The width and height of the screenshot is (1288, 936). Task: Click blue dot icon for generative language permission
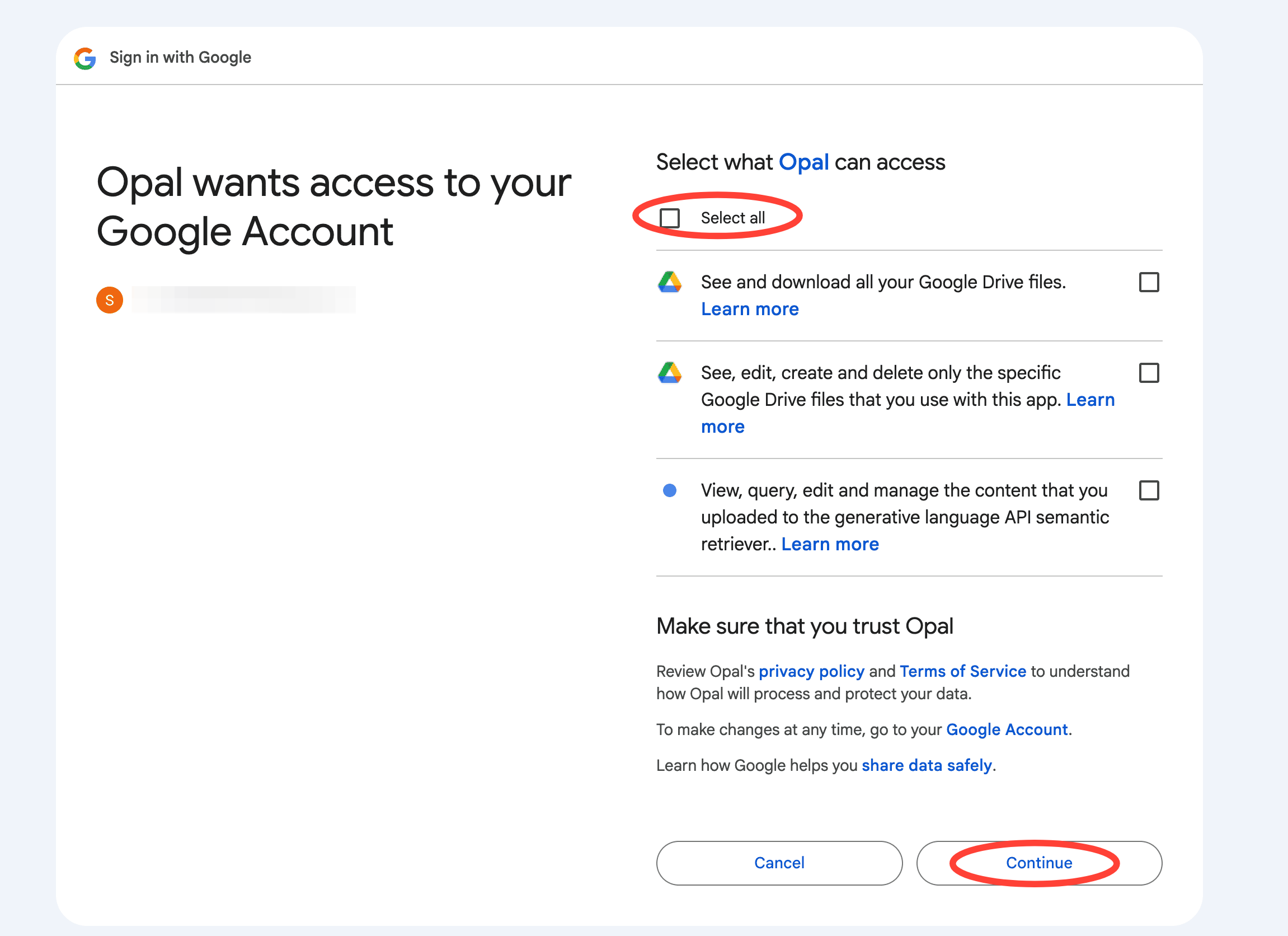[670, 490]
